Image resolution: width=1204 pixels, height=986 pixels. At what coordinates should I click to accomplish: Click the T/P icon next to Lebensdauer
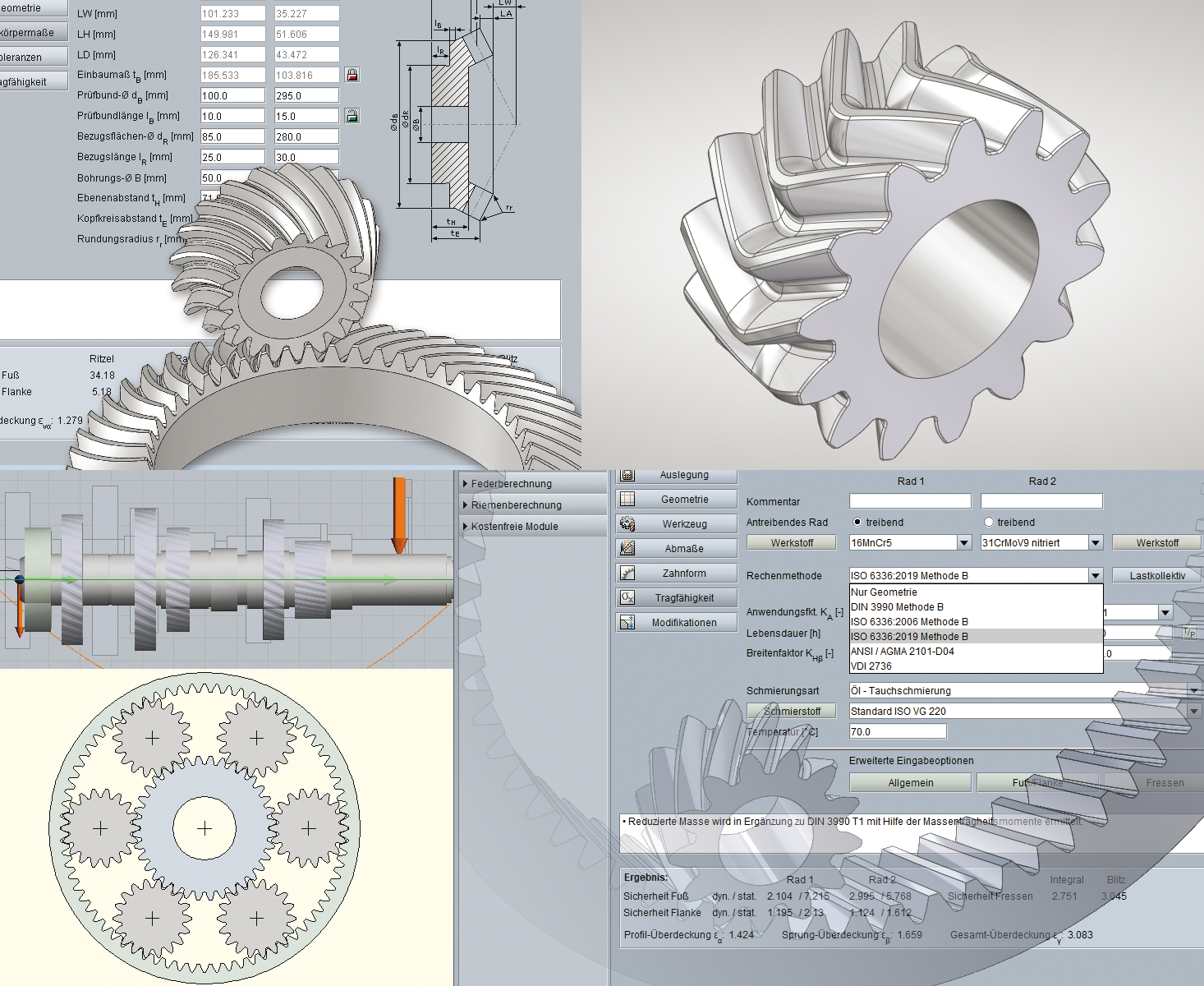[x=1189, y=633]
